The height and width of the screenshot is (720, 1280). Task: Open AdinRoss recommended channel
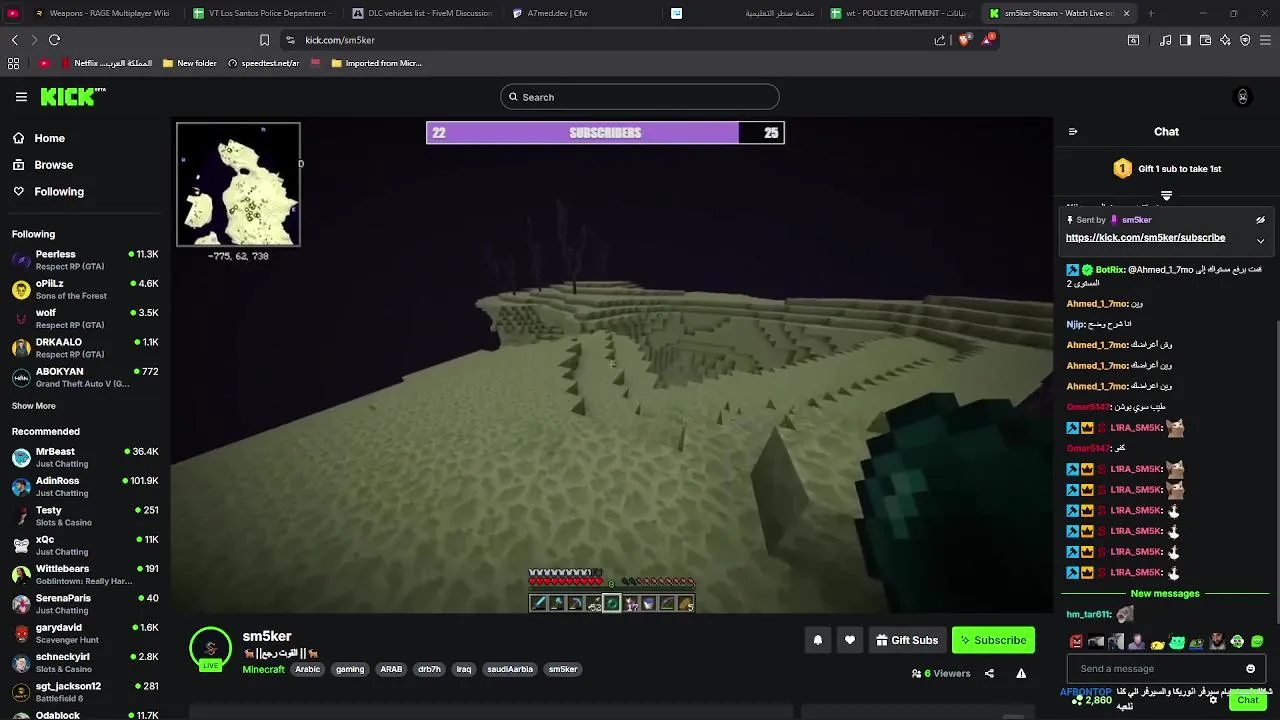tap(85, 487)
